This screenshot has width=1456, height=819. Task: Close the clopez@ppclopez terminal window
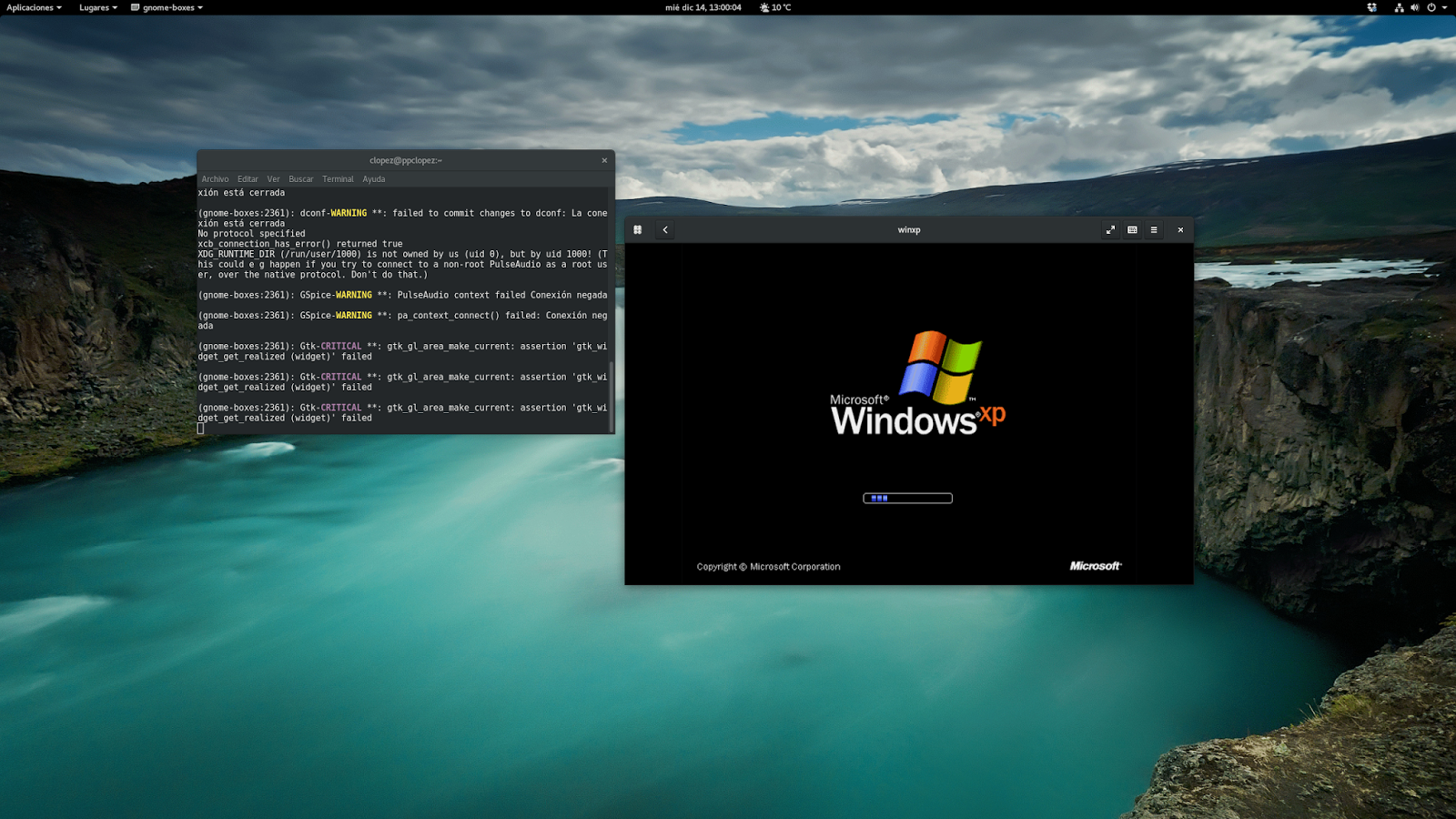[x=604, y=160]
